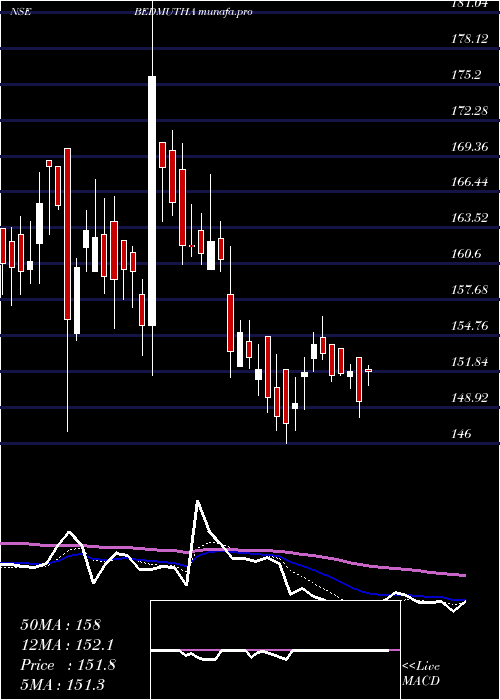Click the 5MA : 151.3 readout

[x=62, y=684]
